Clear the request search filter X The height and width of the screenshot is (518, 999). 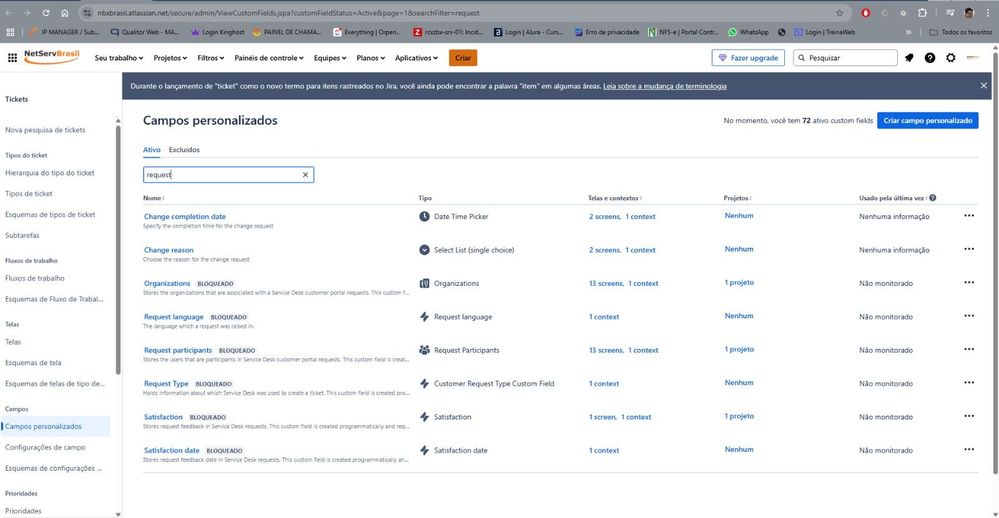[305, 175]
